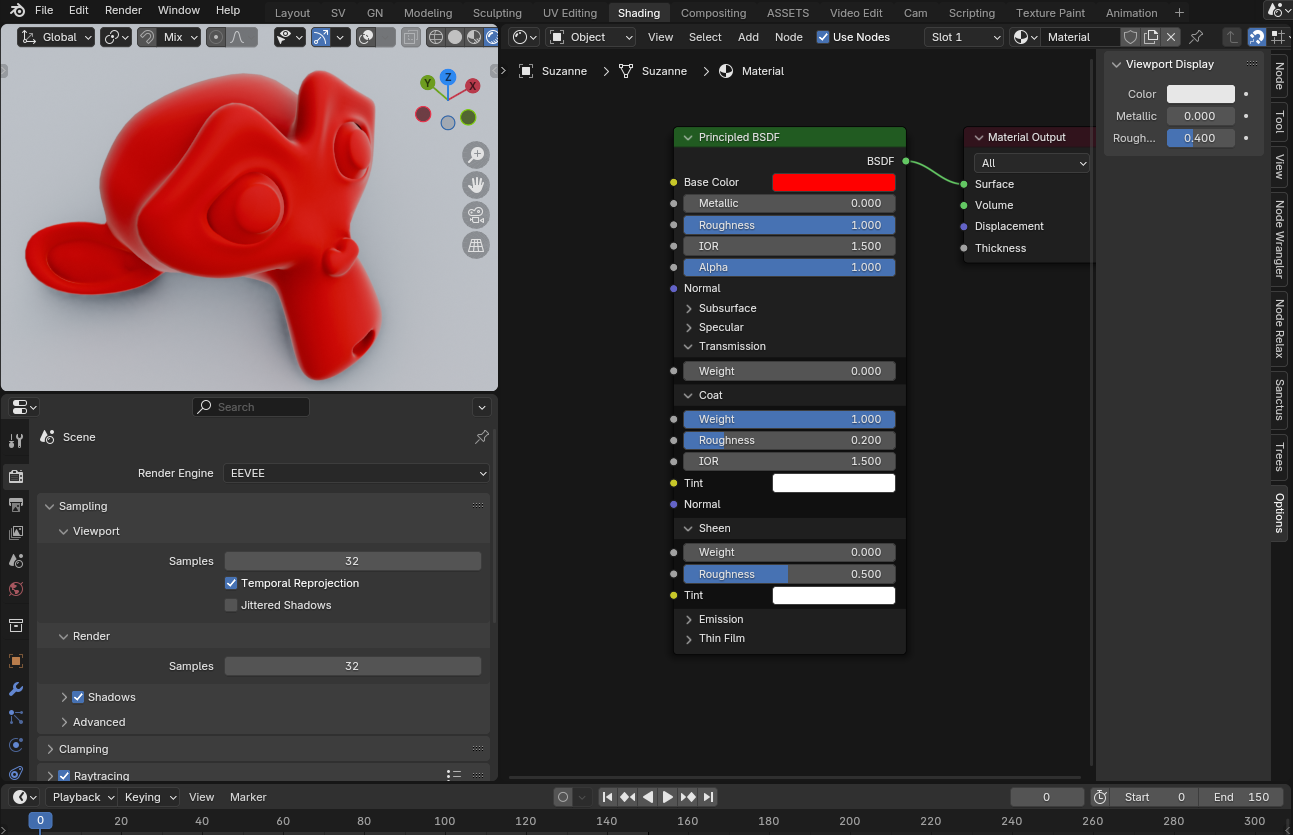Play the animation forward
The width and height of the screenshot is (1293, 835).
pyautogui.click(x=668, y=797)
